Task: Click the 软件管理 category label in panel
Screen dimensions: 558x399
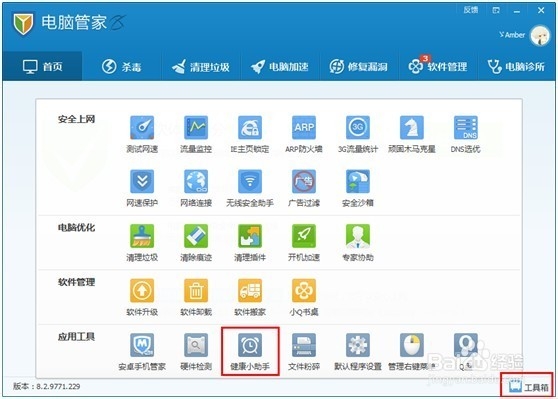Action: (76, 282)
